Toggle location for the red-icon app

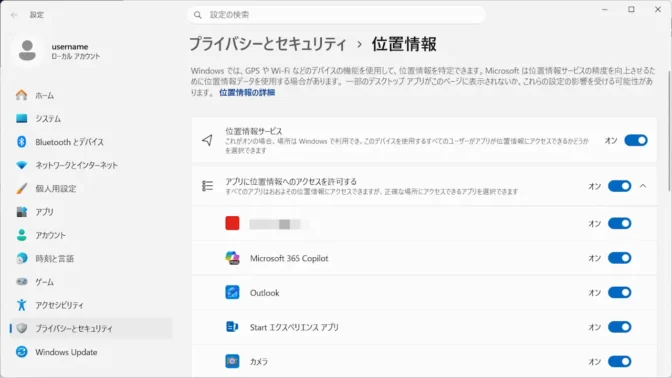pos(619,223)
